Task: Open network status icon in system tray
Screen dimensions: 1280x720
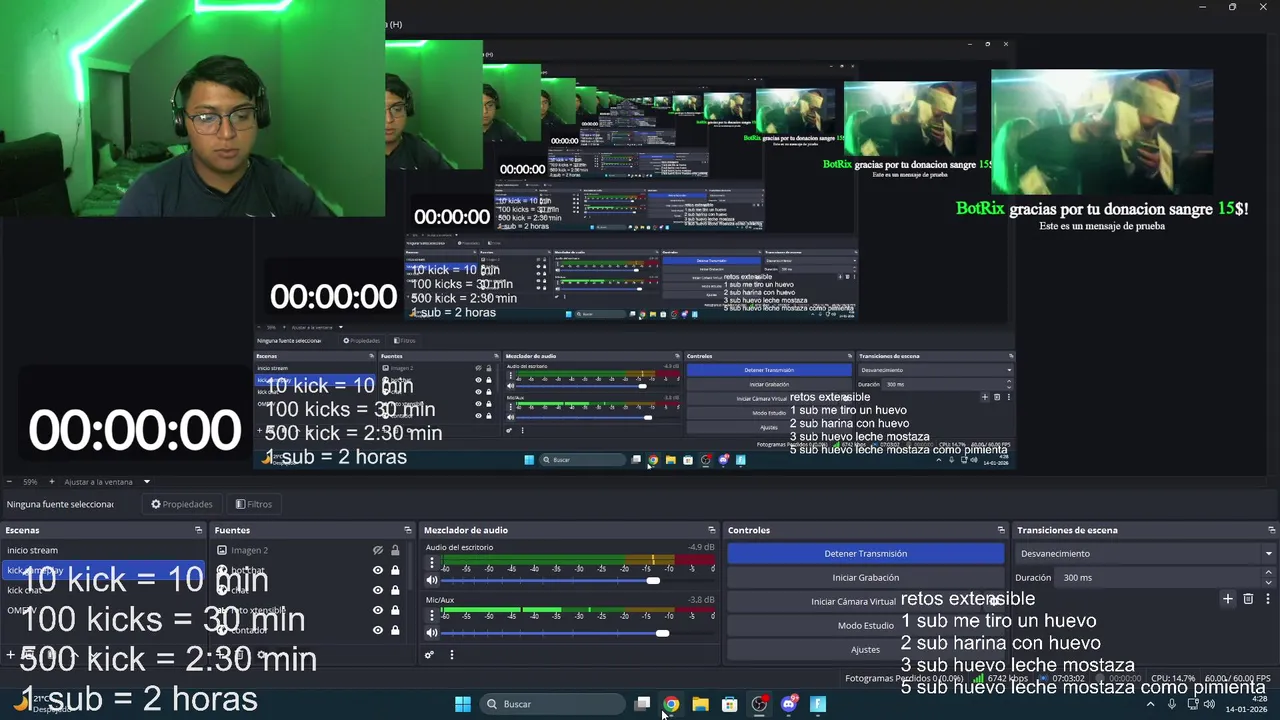Action: [x=1192, y=704]
